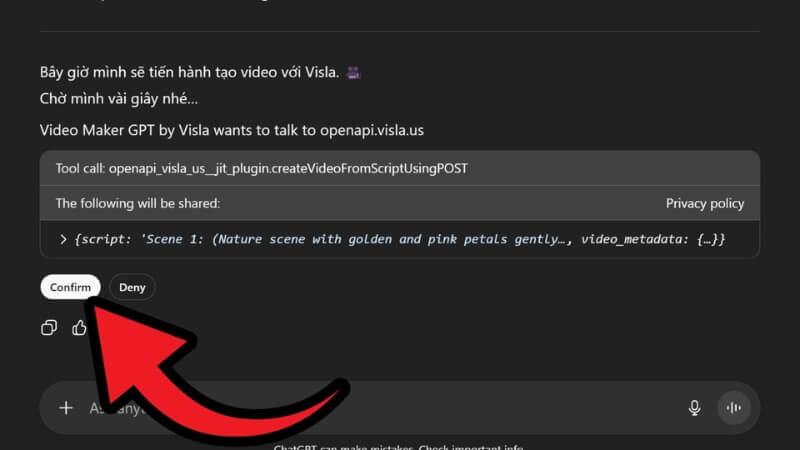Click the "Bây giờ mình sẽ tiến hành" sentence
Screen dimensions: 800x450
pyautogui.click(x=190, y=73)
